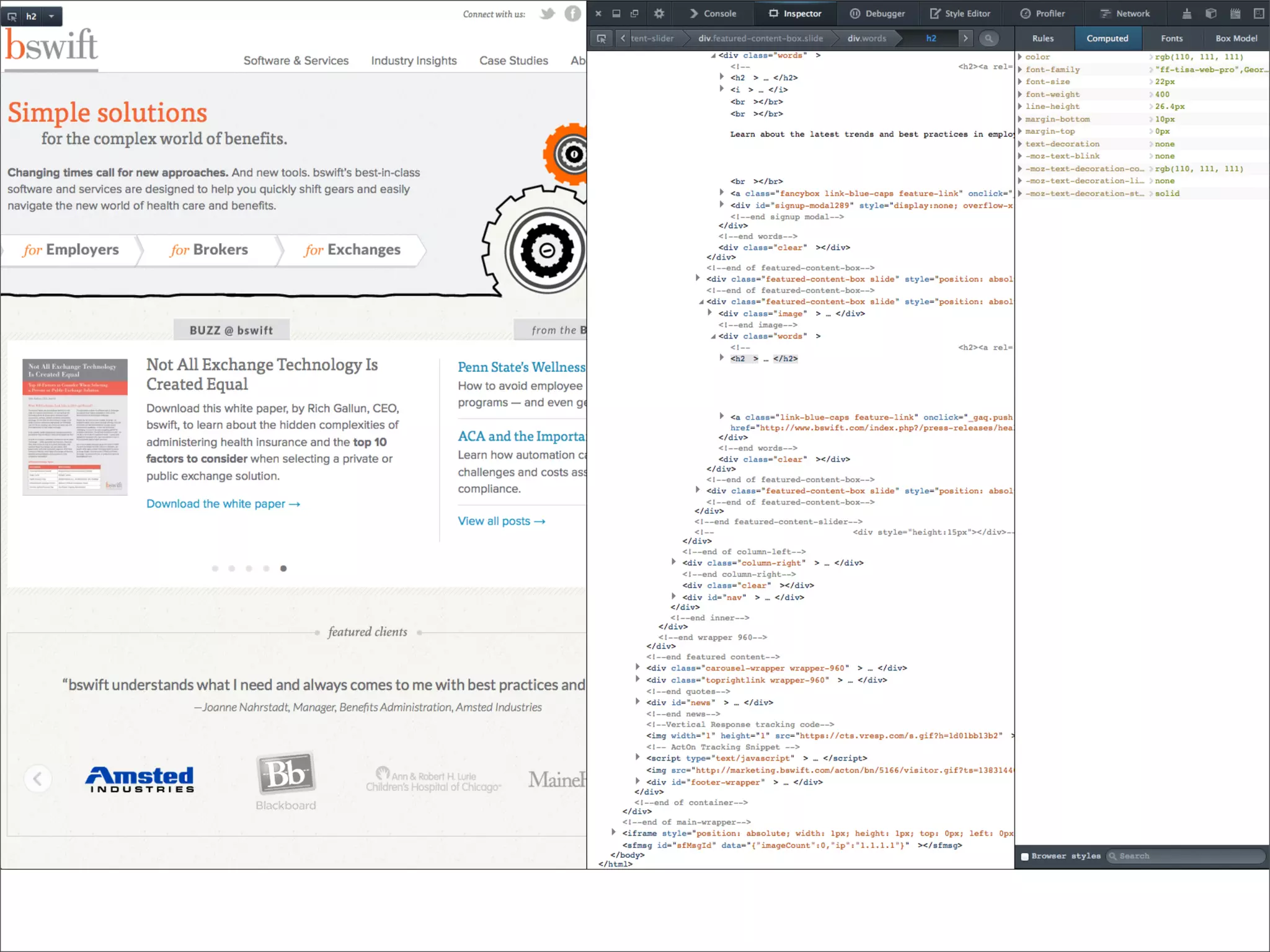Screen dimensions: 1270x952
Task: Click the for Brokers button
Action: [x=209, y=250]
